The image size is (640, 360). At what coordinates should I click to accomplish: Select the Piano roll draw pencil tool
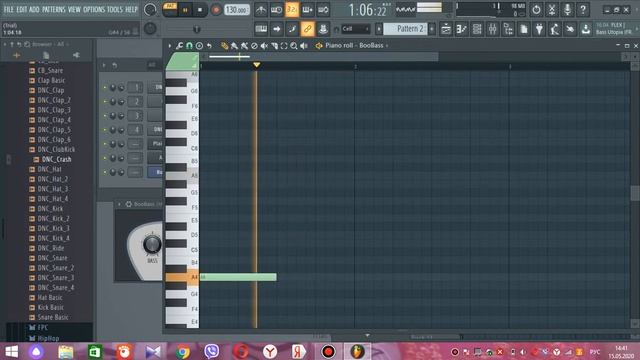224,46
